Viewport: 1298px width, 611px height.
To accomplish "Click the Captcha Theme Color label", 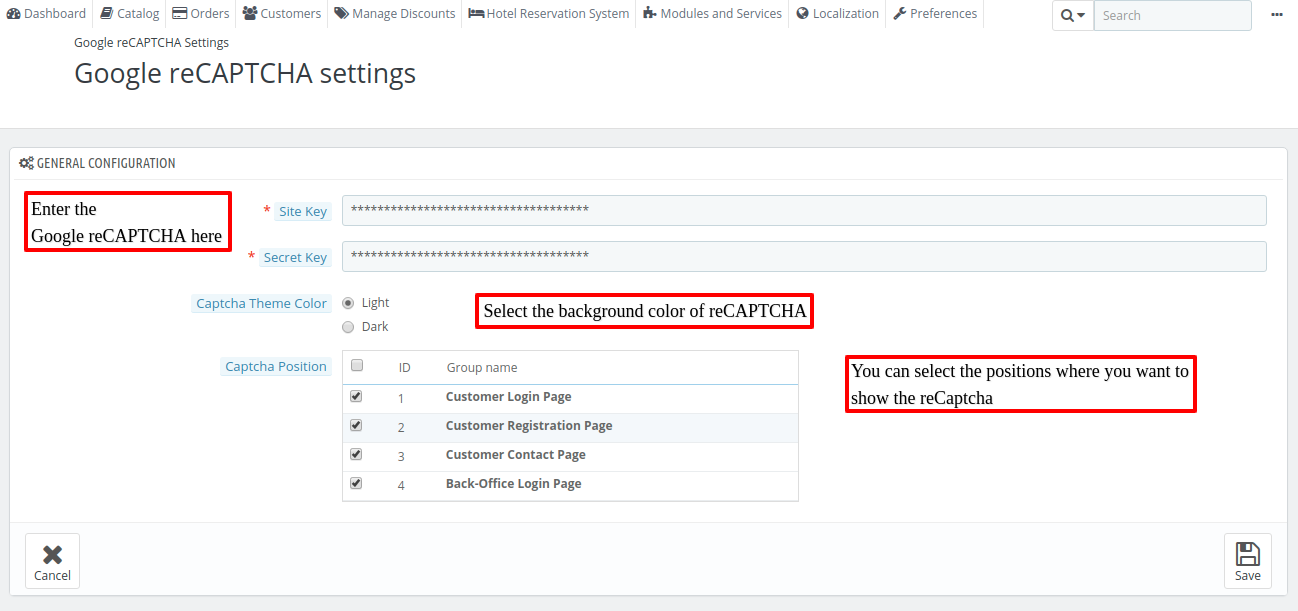I will tap(261, 303).
